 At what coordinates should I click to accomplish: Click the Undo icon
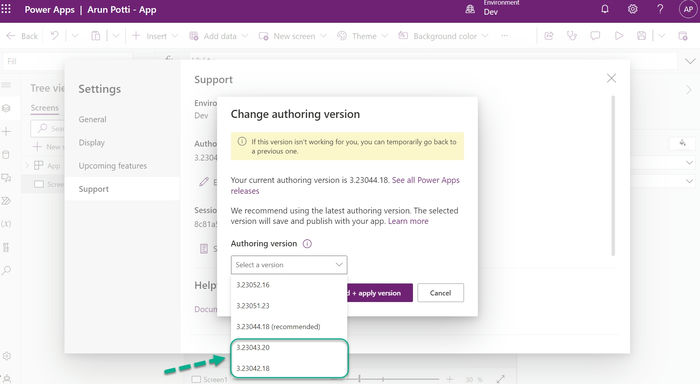click(54, 36)
